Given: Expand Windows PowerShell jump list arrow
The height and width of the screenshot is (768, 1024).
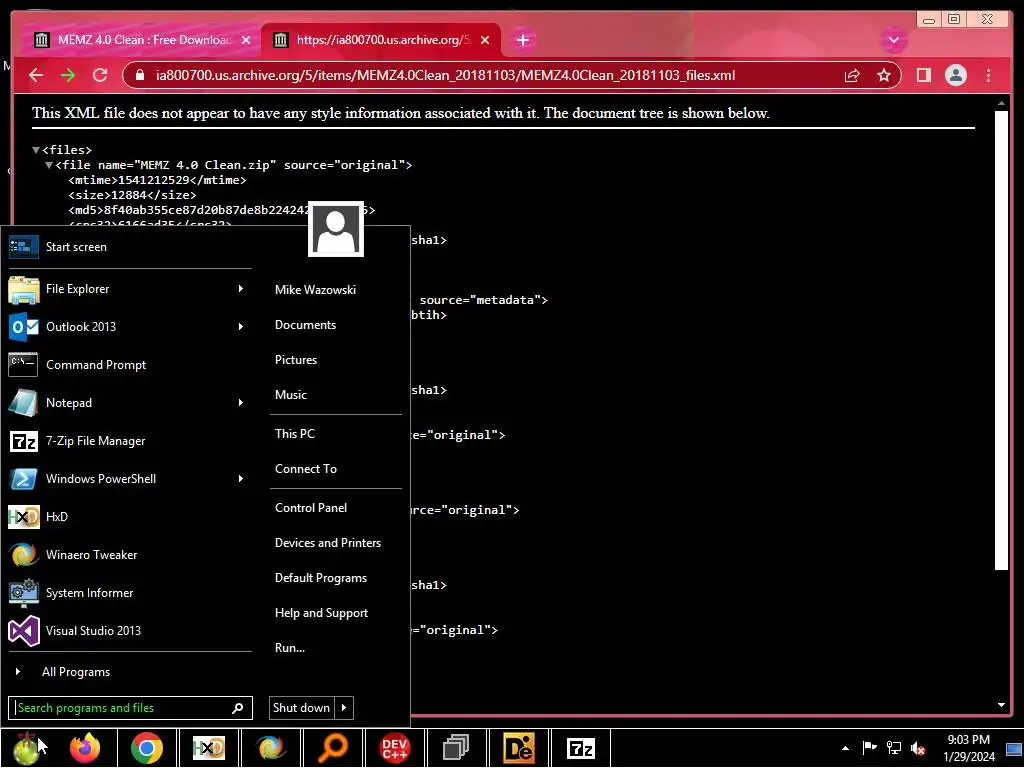Looking at the screenshot, I should click(x=241, y=479).
